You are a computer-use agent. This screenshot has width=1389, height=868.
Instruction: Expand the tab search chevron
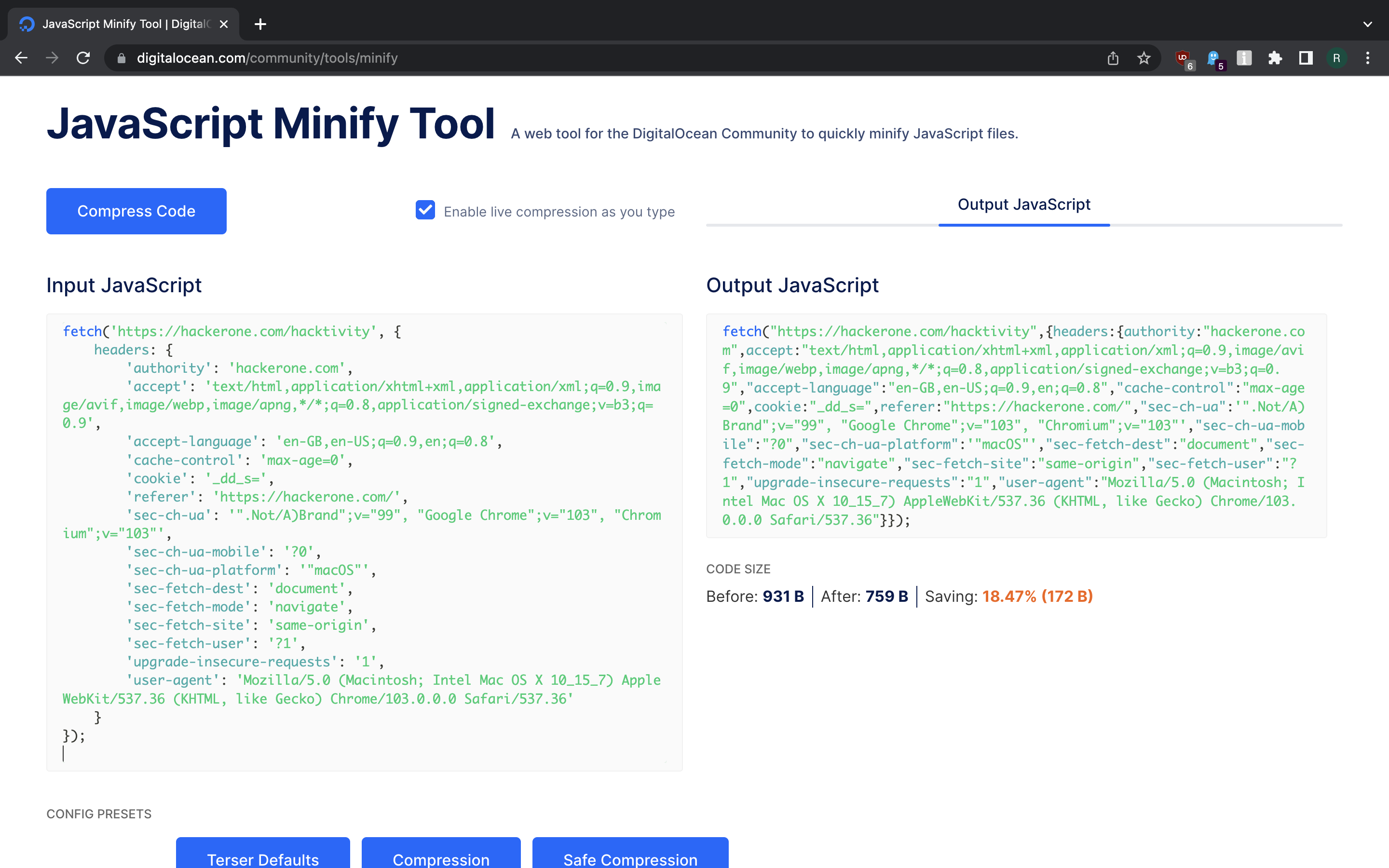click(1368, 24)
